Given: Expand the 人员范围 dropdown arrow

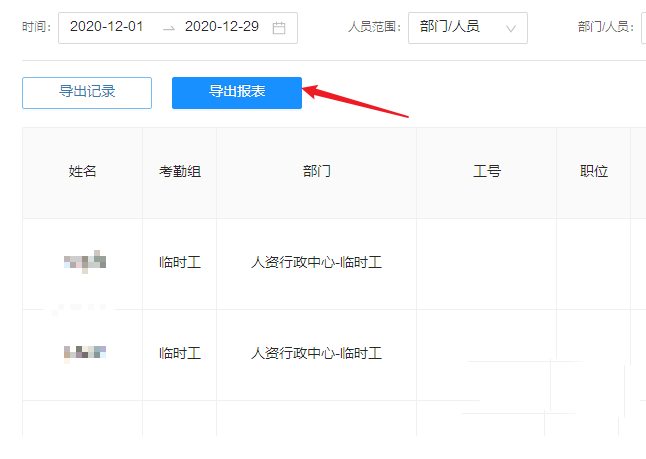Looking at the screenshot, I should coord(511,28).
